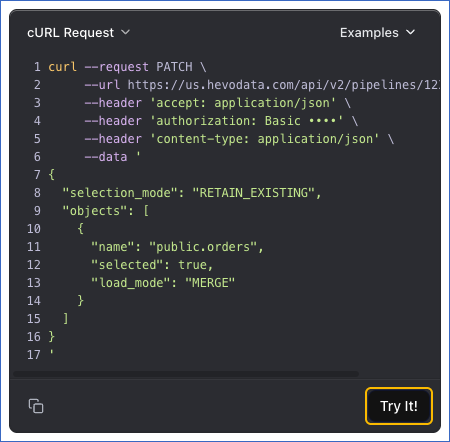Click the --url hevodata.com pipelines line
This screenshot has height=442, width=450.
tap(262, 85)
